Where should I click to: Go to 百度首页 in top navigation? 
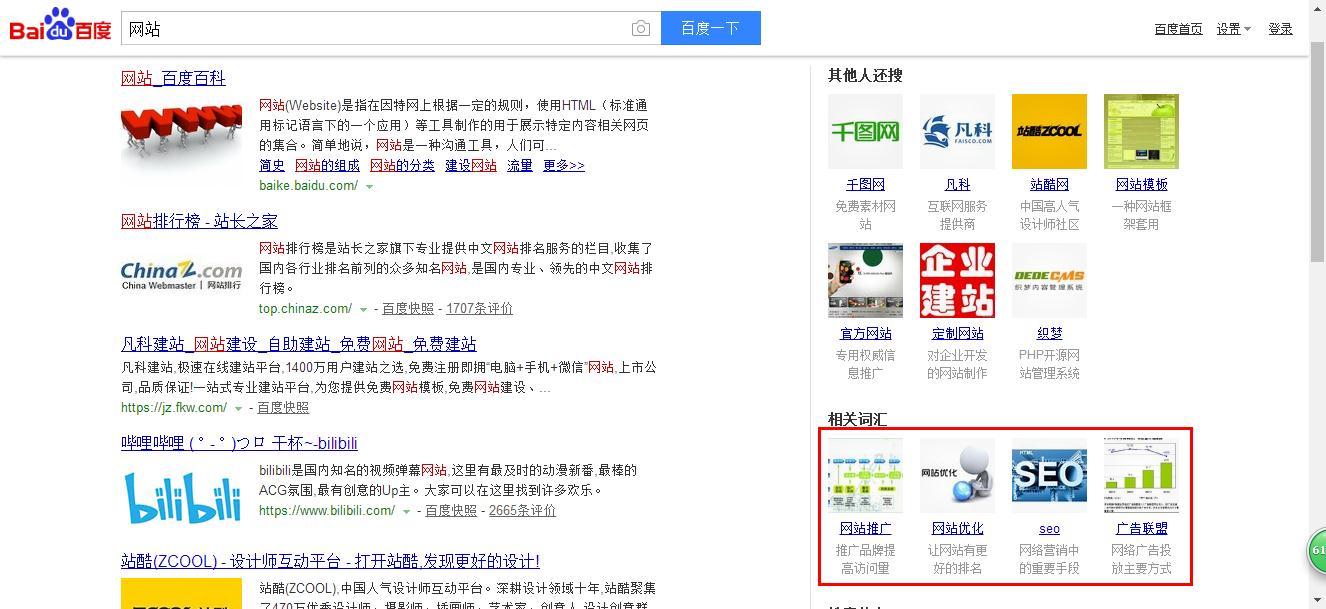(1178, 29)
